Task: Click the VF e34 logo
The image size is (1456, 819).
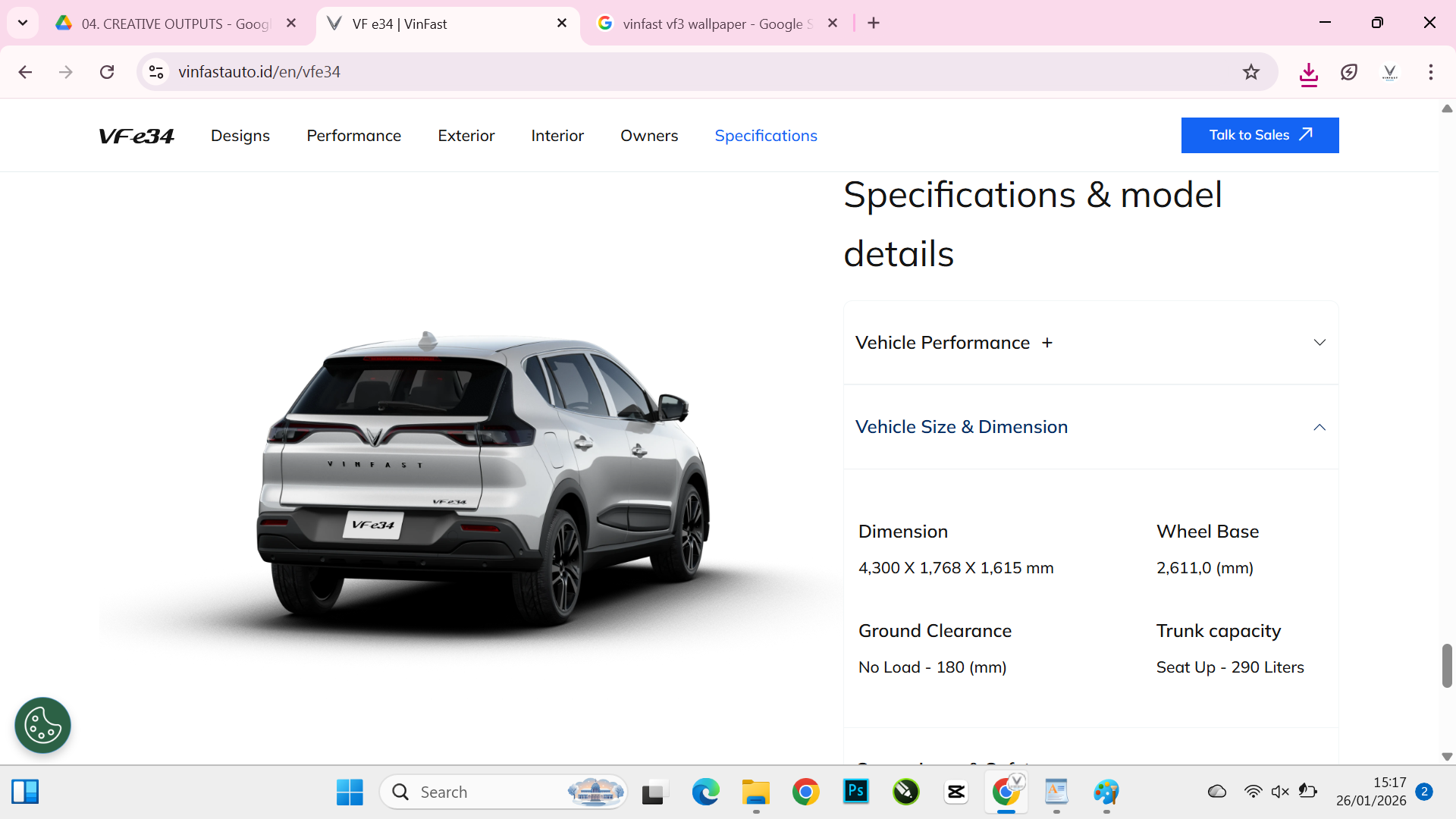Action: click(136, 136)
